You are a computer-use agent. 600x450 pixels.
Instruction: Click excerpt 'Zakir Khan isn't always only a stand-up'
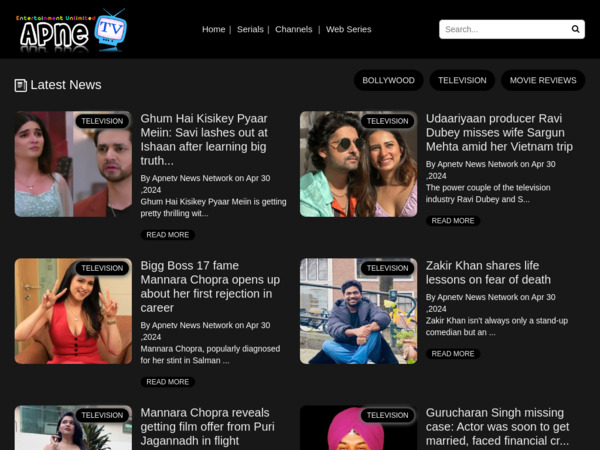[497, 321]
